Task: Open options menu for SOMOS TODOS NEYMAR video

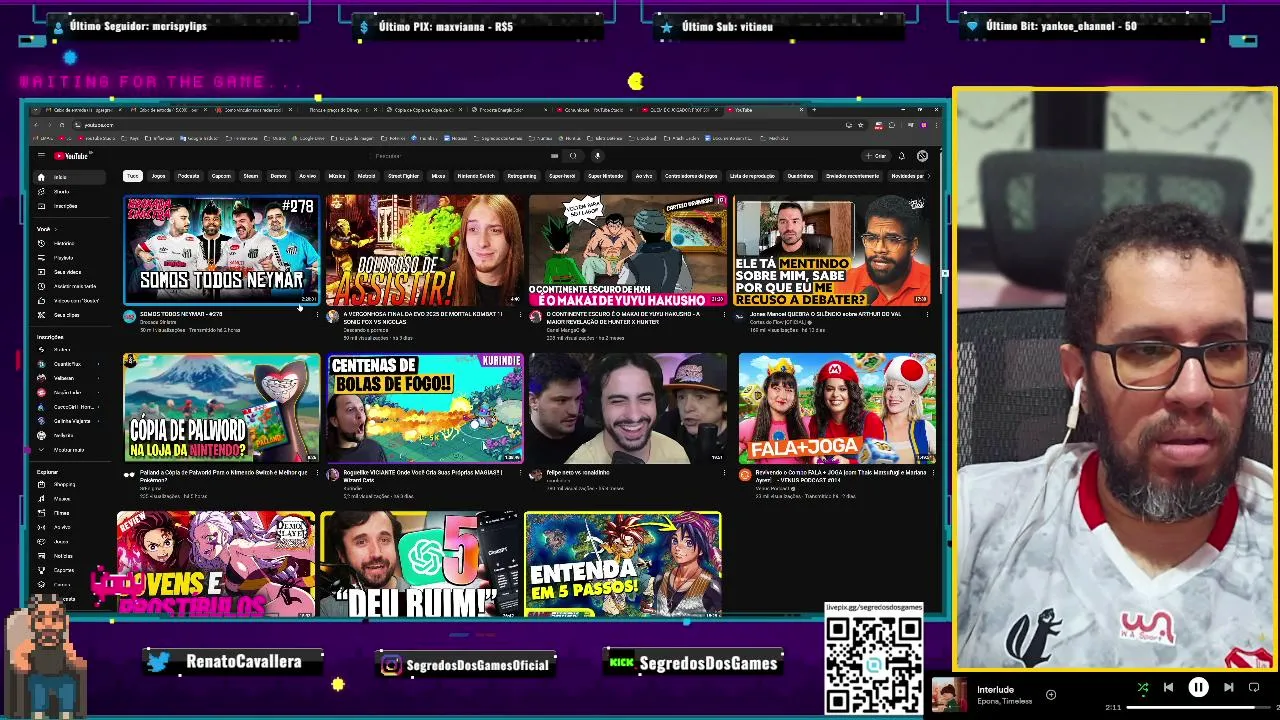Action: (317, 314)
